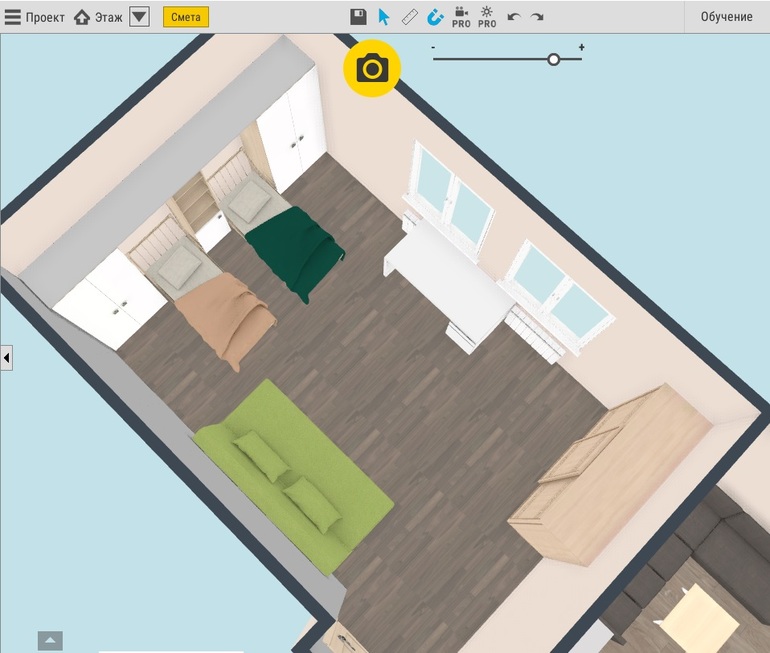This screenshot has width=770, height=653.
Task: Open the Проект hamburger menu
Action: tap(35, 17)
